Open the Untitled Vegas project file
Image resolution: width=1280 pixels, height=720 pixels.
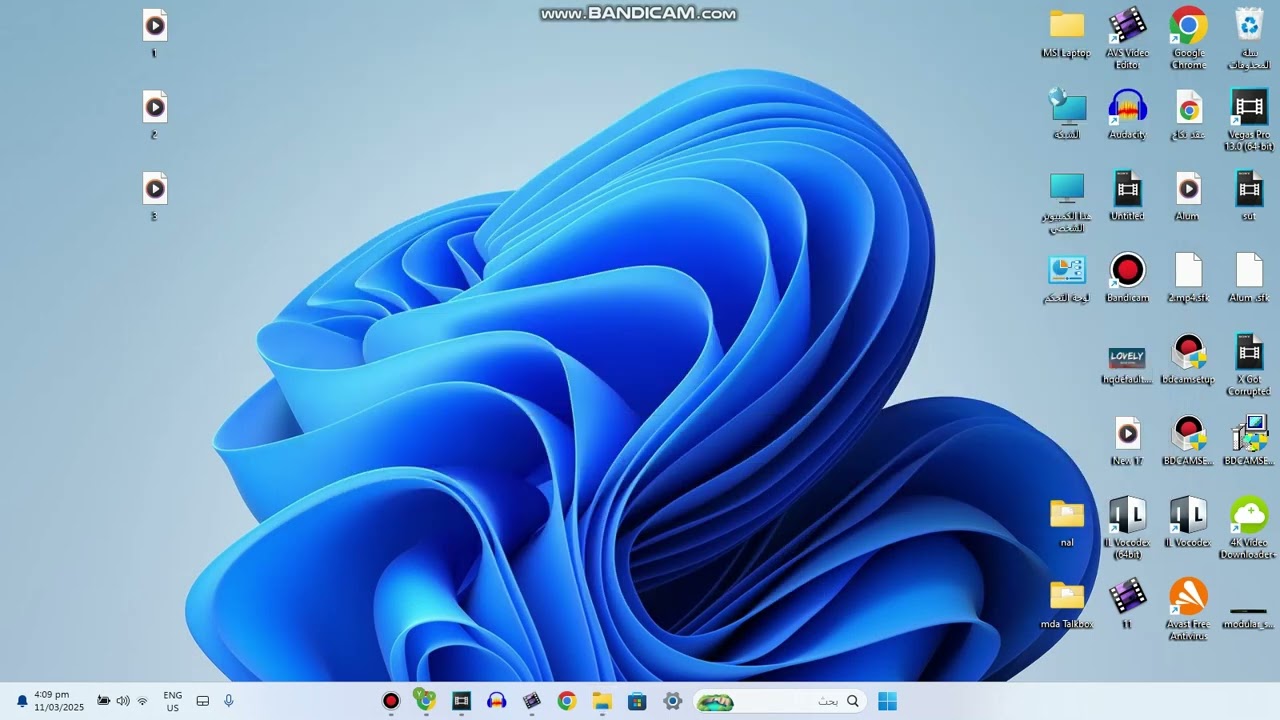pyautogui.click(x=1127, y=196)
